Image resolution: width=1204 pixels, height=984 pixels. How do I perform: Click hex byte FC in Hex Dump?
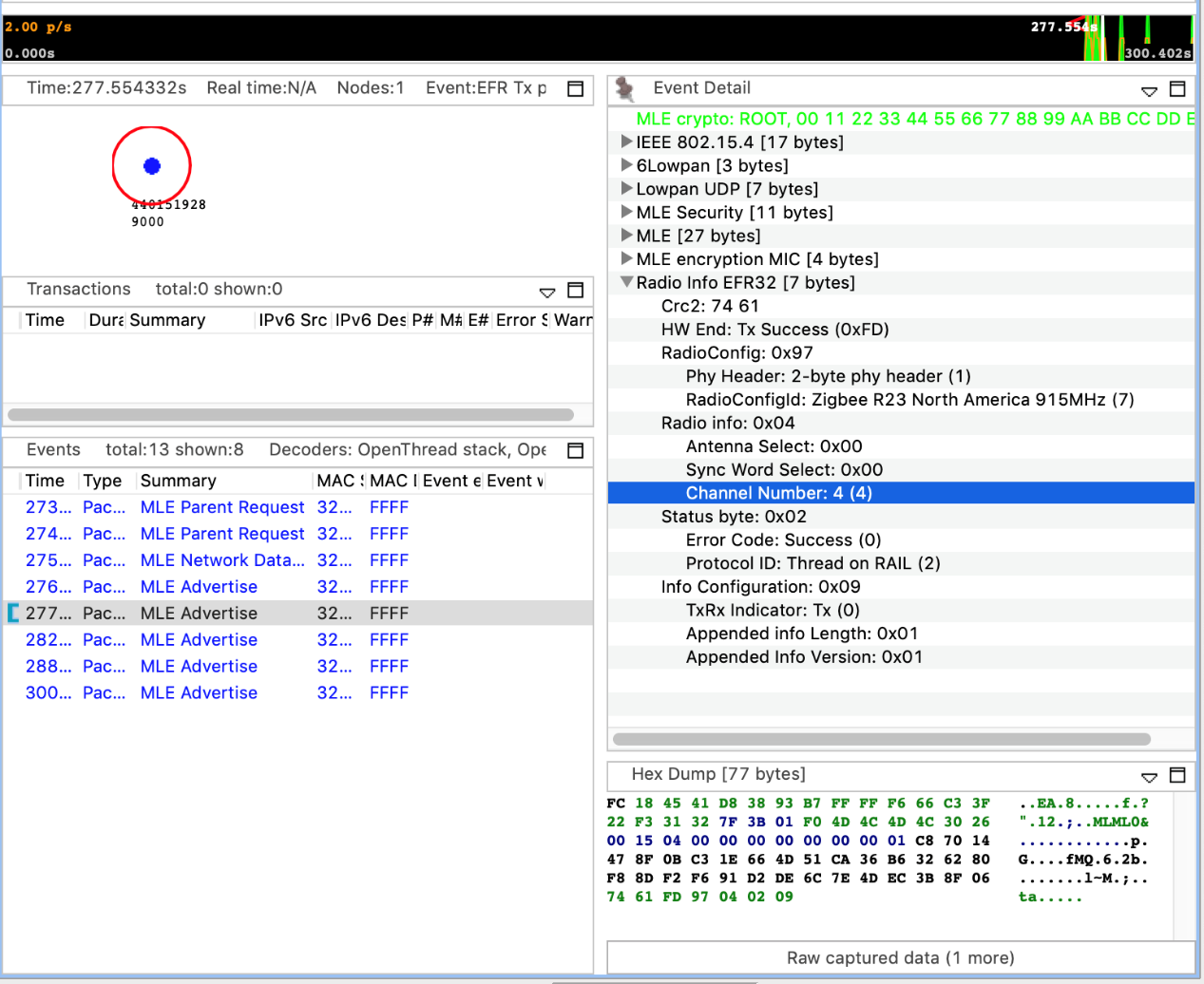(616, 804)
